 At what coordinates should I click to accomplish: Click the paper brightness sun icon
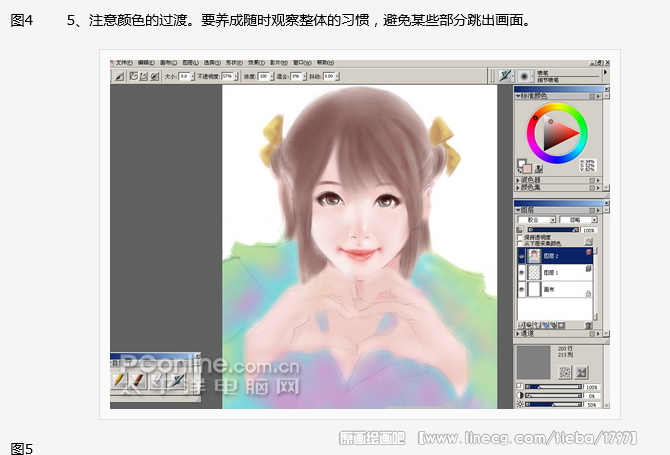point(520,404)
